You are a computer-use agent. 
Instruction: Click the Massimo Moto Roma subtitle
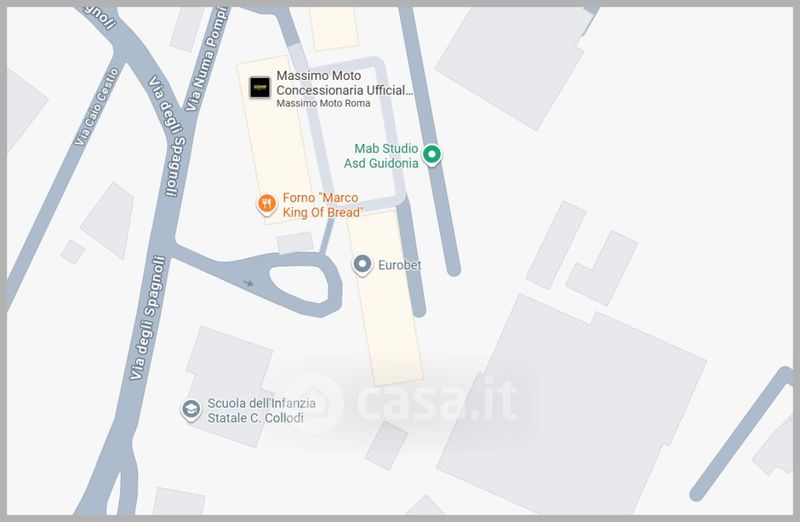pos(323,104)
